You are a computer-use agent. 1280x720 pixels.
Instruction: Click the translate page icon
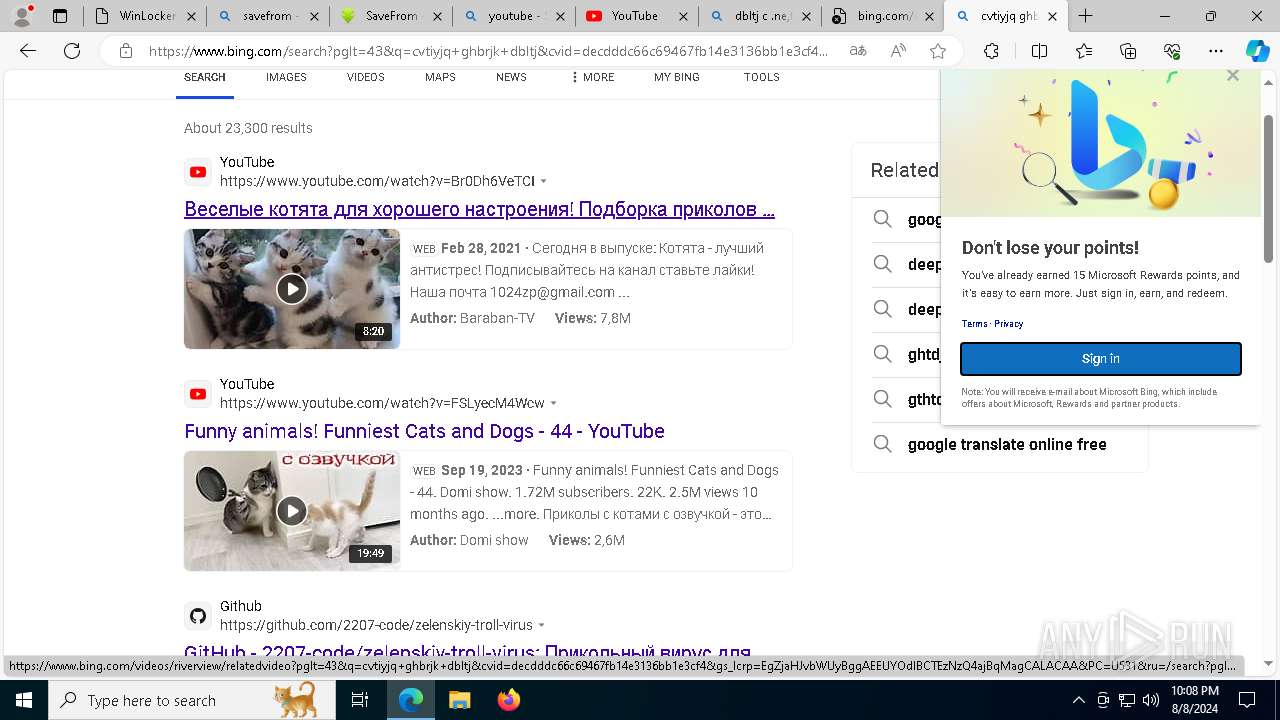tap(858, 51)
